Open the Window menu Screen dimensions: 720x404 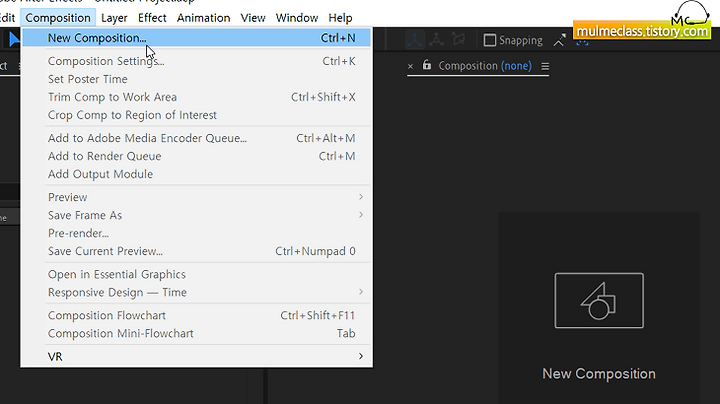pyautogui.click(x=297, y=18)
